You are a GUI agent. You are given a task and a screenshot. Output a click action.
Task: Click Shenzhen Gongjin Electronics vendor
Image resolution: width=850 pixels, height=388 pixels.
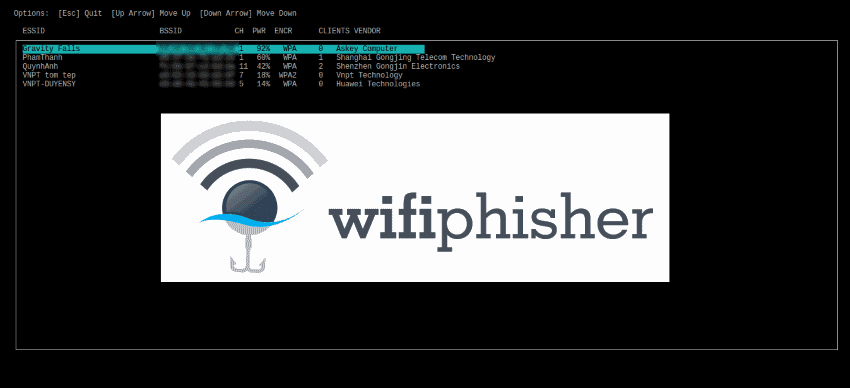397,66
